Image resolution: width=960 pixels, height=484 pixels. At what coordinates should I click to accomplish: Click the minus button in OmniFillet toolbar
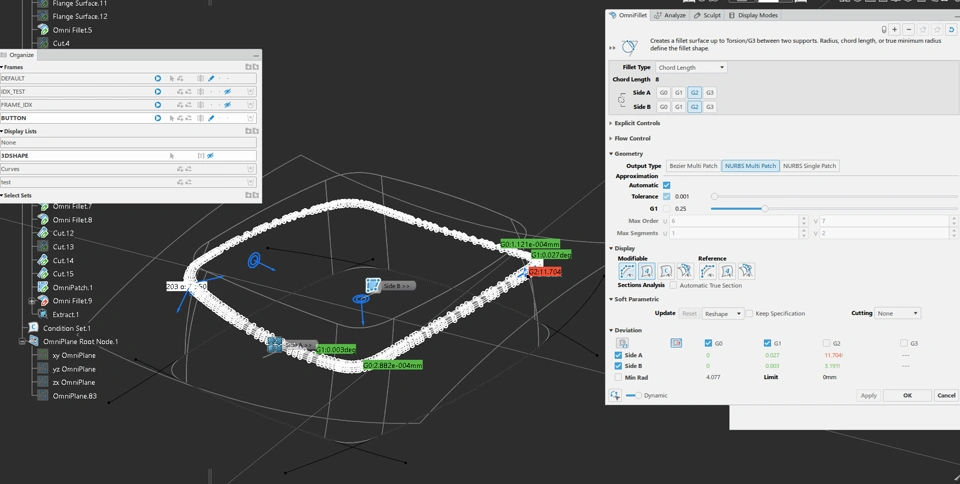coord(909,29)
